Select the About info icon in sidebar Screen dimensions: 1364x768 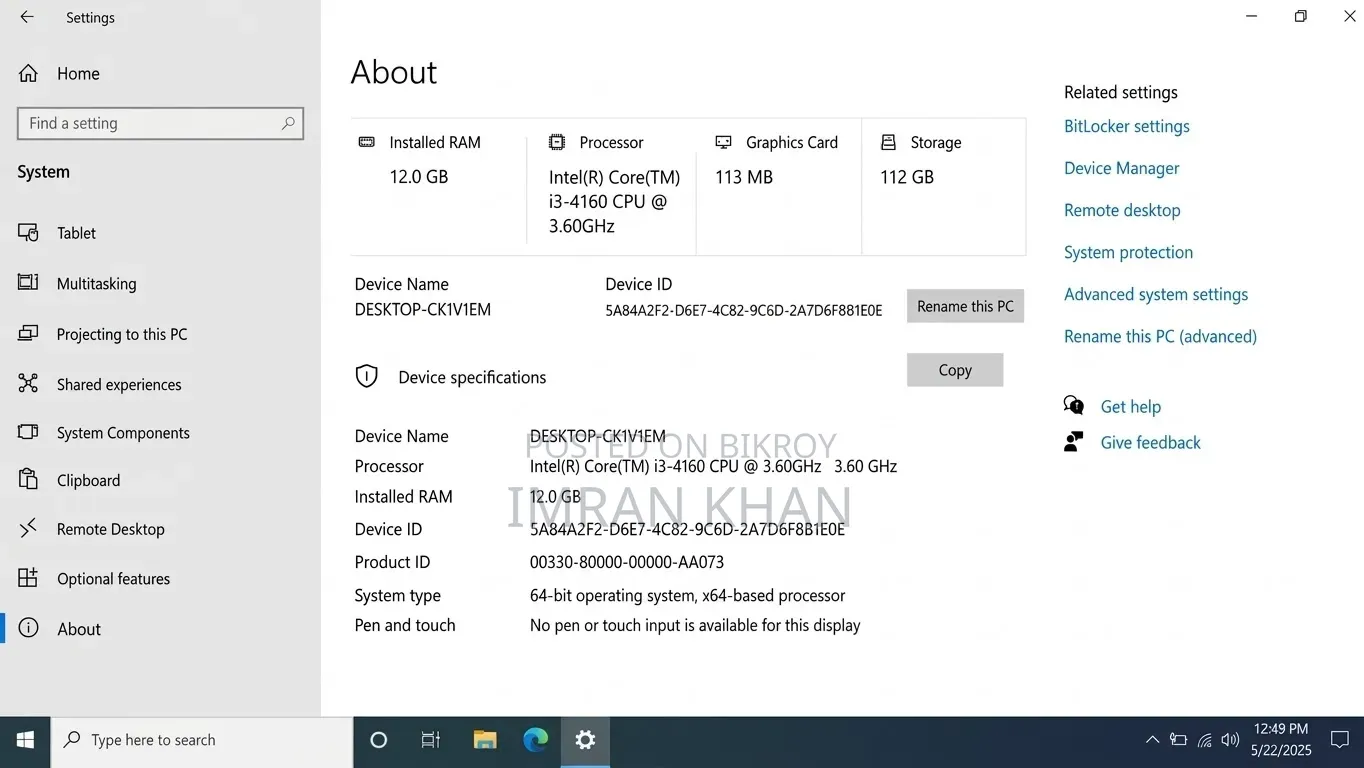click(28, 628)
